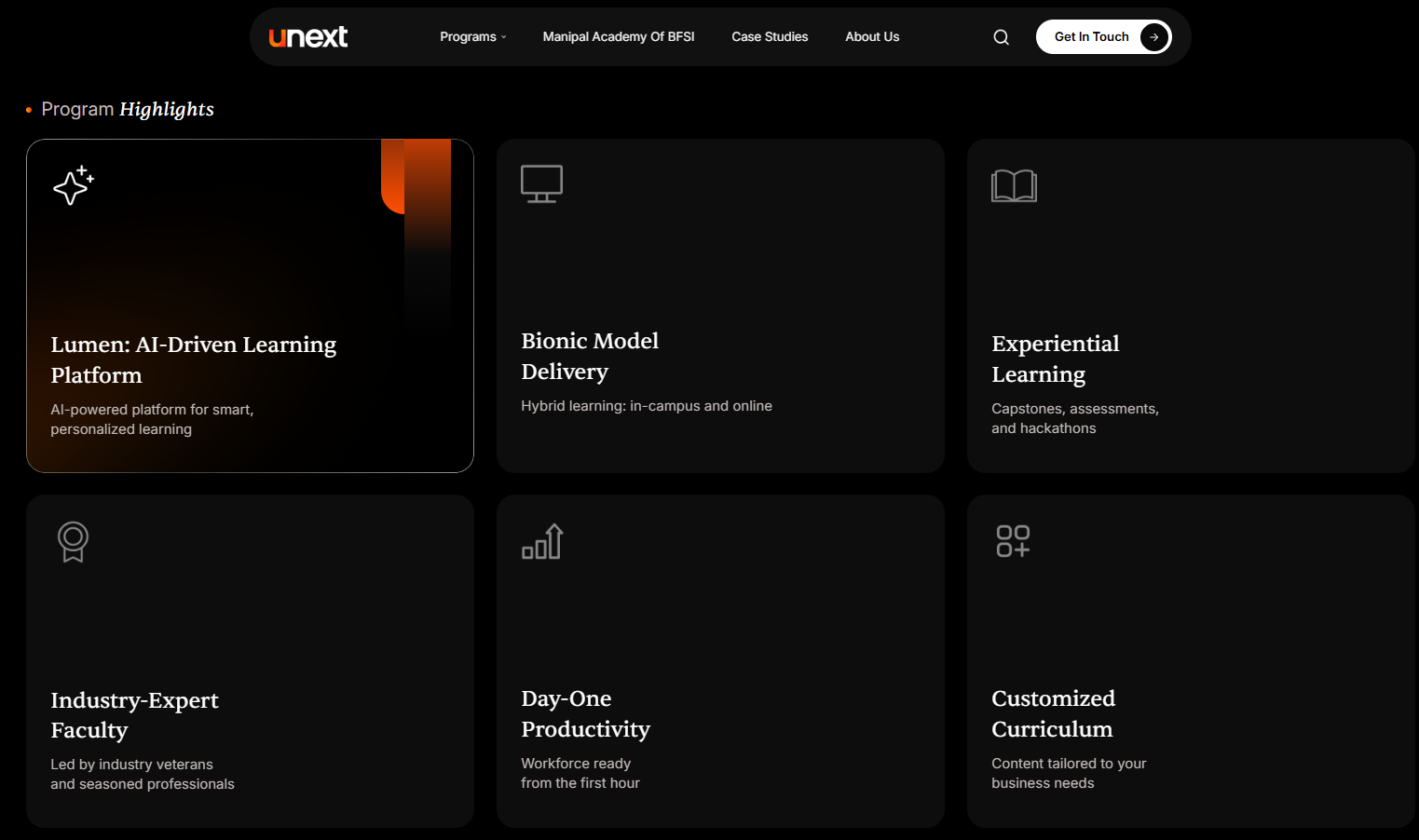Select Manipal Academy Of BFSI

[619, 36]
